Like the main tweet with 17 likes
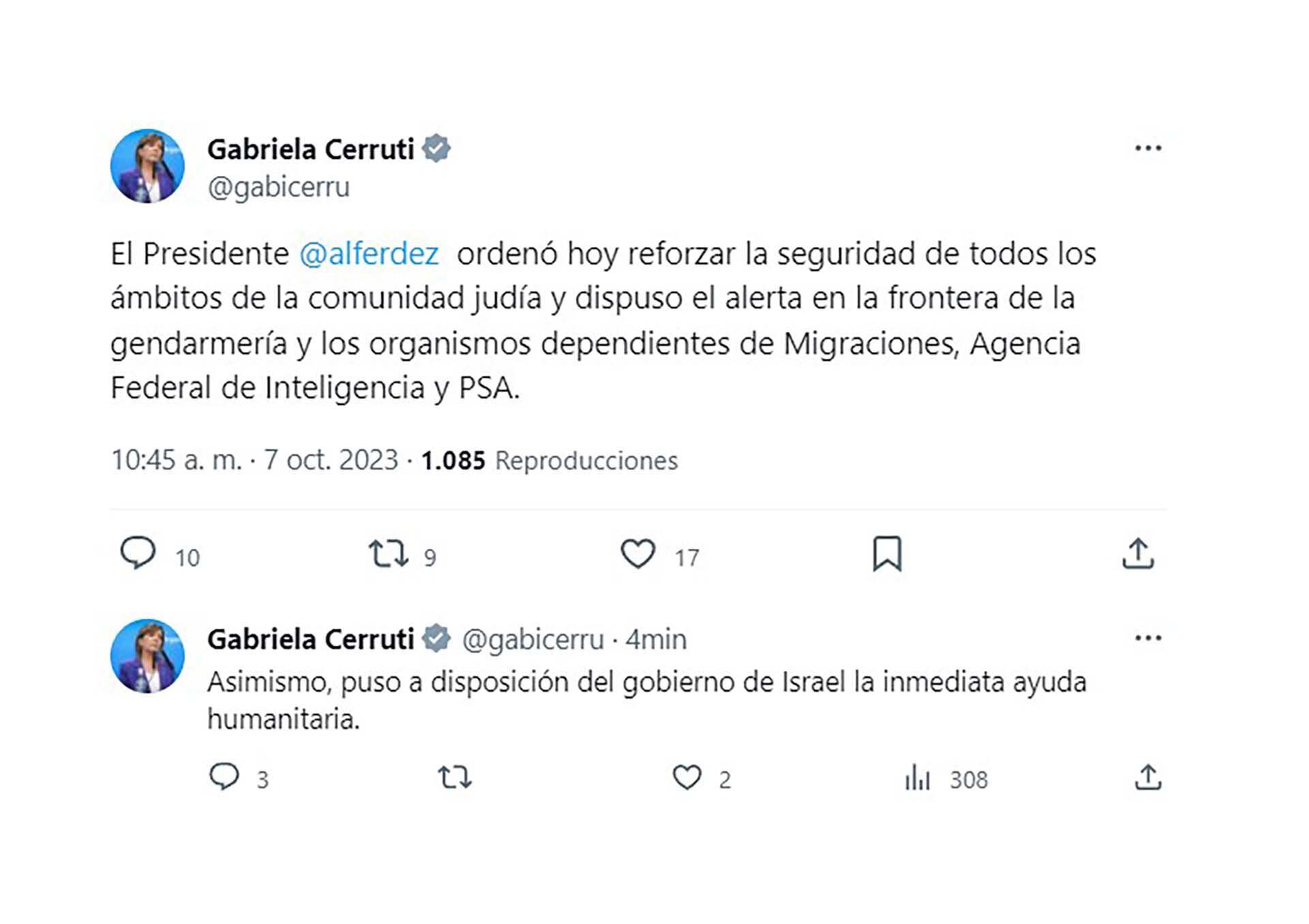The width and height of the screenshot is (1309, 924). click(x=638, y=554)
